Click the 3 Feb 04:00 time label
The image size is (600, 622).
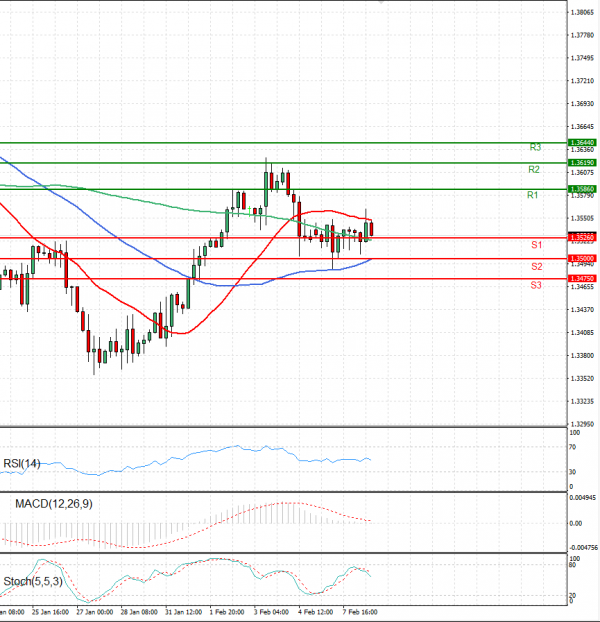click(271, 612)
